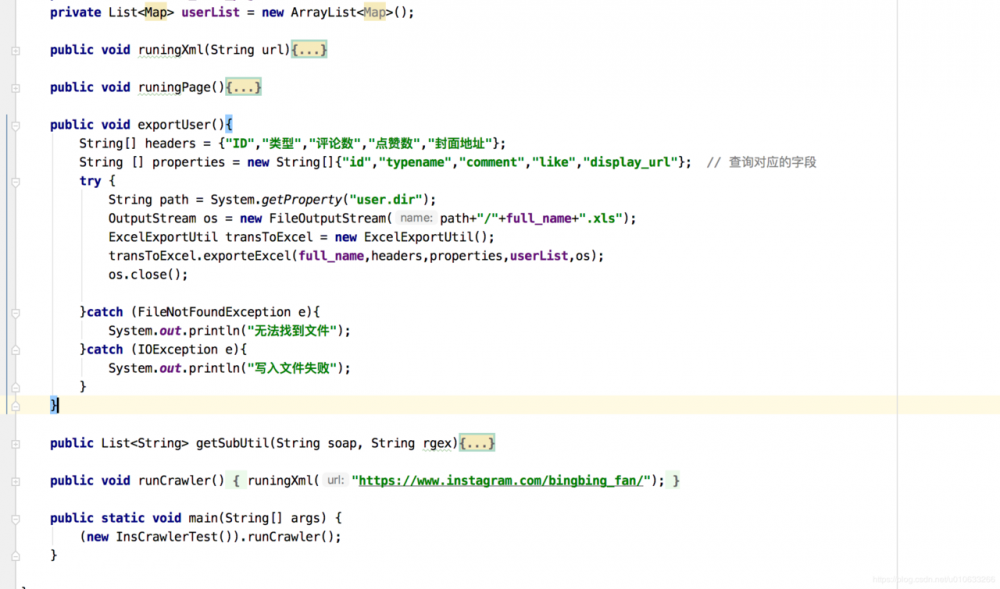The height and width of the screenshot is (589, 1000).
Task: Click the string "typename" in properties array
Action: pyautogui.click(x=415, y=162)
